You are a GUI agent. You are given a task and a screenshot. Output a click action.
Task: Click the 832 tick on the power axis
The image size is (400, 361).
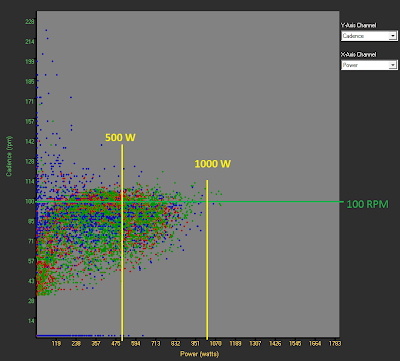(x=175, y=344)
